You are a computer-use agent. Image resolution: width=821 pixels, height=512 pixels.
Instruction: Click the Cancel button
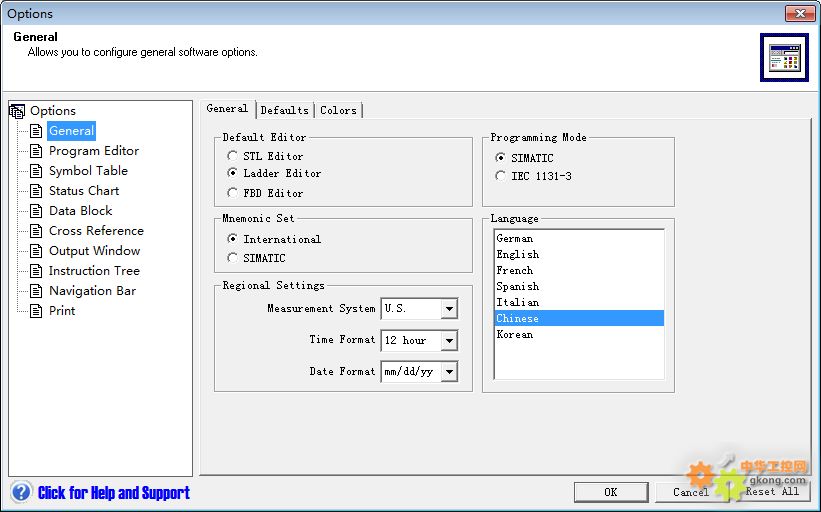[x=691, y=492]
